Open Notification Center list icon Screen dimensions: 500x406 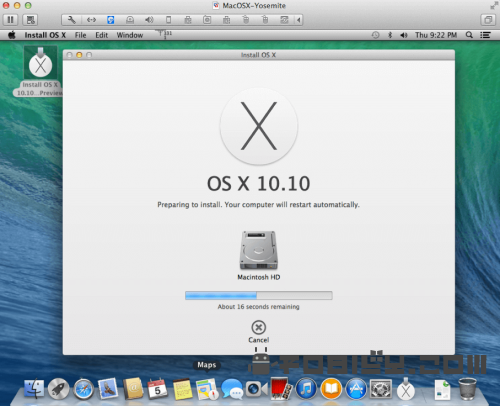(485, 35)
